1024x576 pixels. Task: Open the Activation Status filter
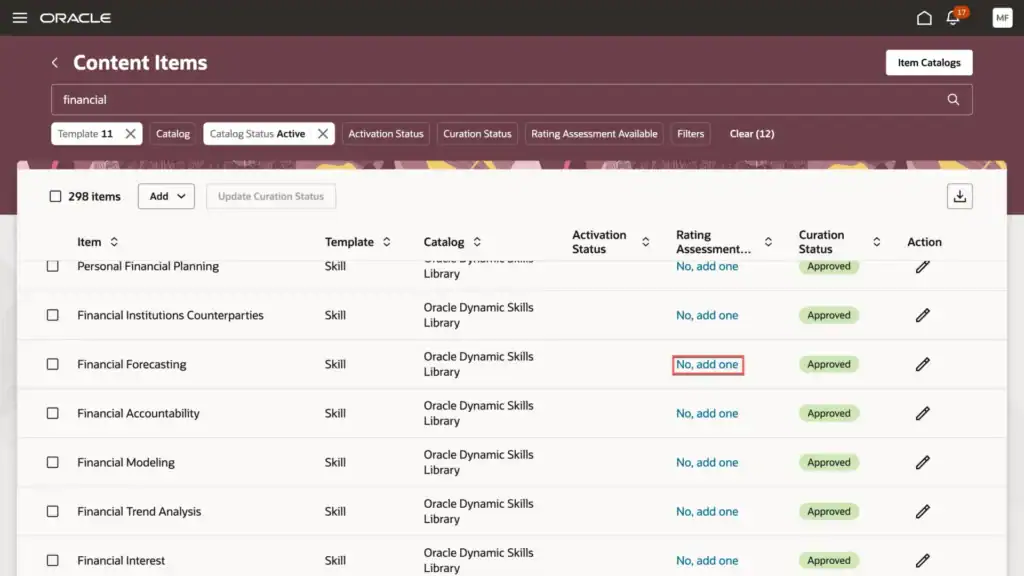pos(386,134)
